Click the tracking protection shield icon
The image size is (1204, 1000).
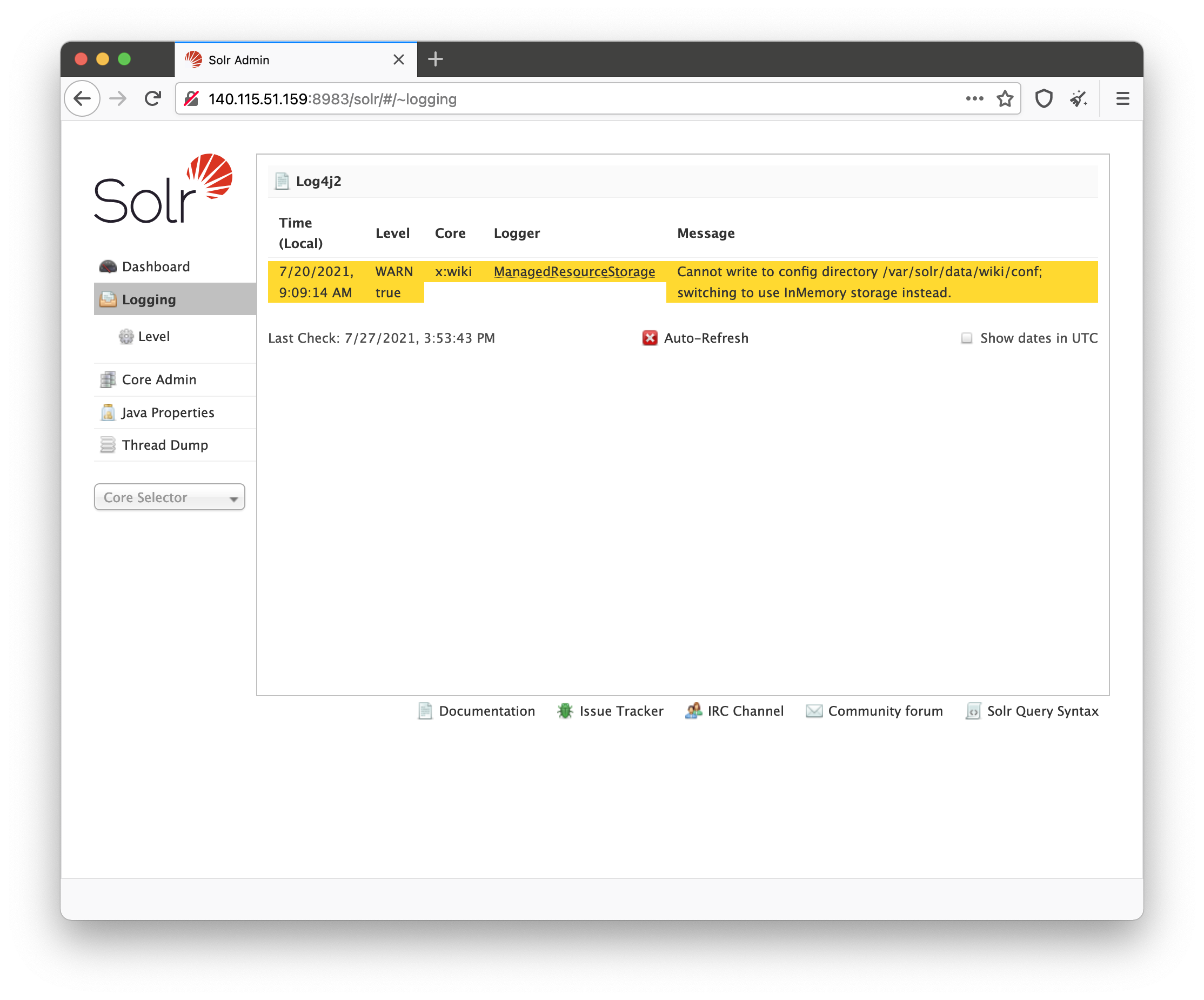click(1044, 98)
